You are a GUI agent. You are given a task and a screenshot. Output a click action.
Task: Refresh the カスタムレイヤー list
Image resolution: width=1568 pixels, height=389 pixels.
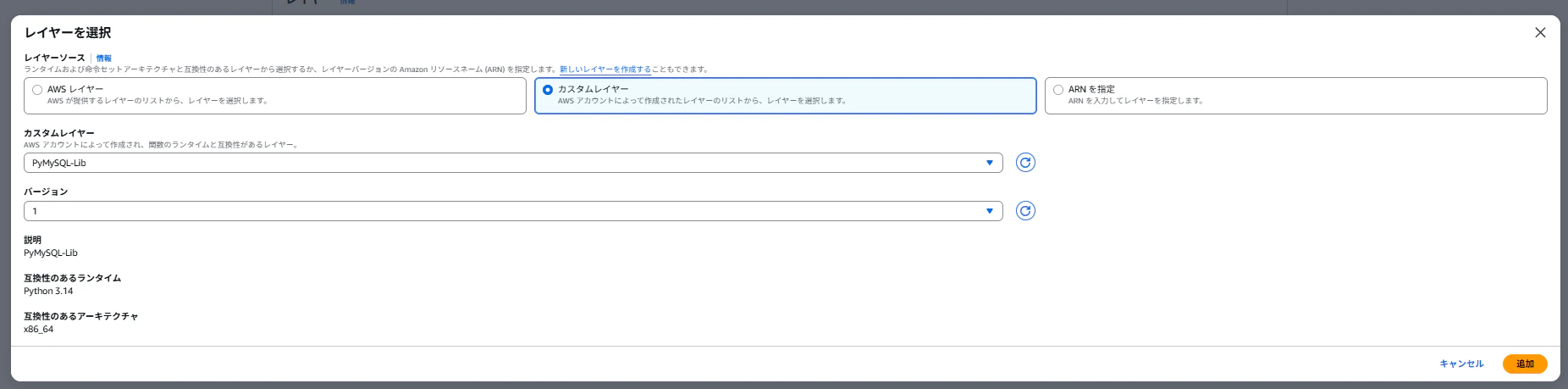coord(1025,163)
